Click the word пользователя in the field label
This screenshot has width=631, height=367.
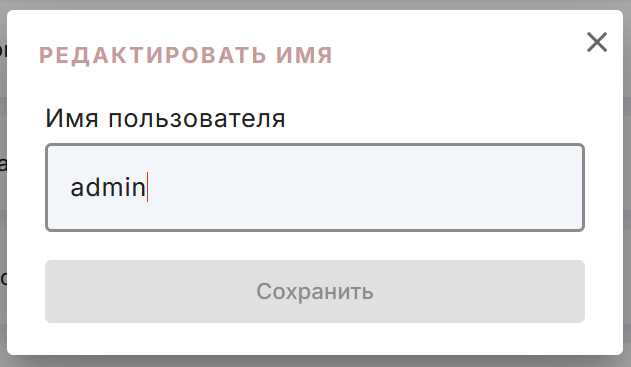(197, 119)
